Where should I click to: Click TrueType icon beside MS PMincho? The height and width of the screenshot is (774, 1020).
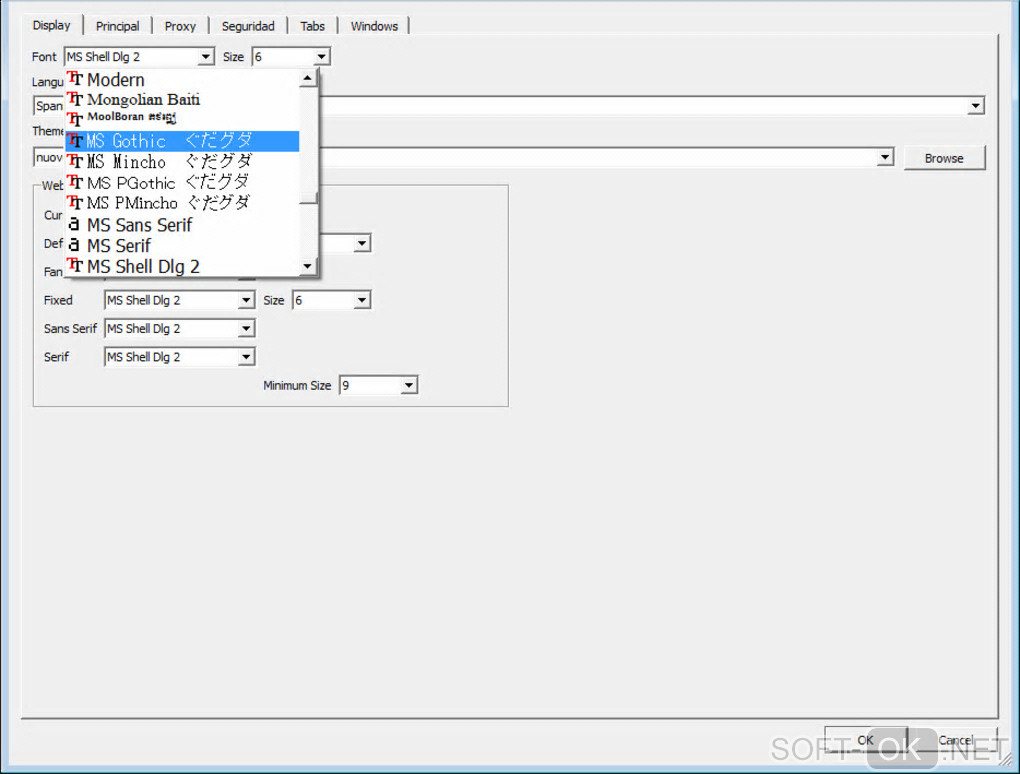pos(75,203)
